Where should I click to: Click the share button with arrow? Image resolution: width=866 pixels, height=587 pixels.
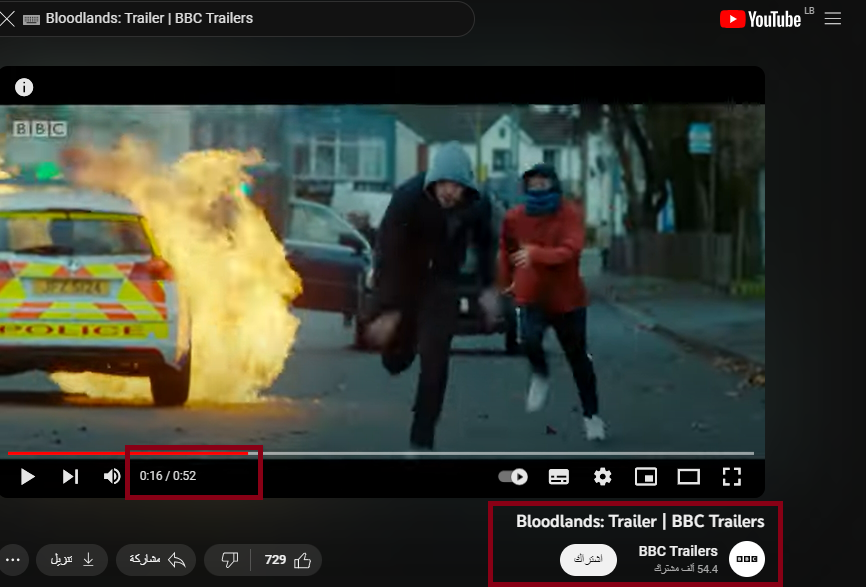(x=156, y=560)
